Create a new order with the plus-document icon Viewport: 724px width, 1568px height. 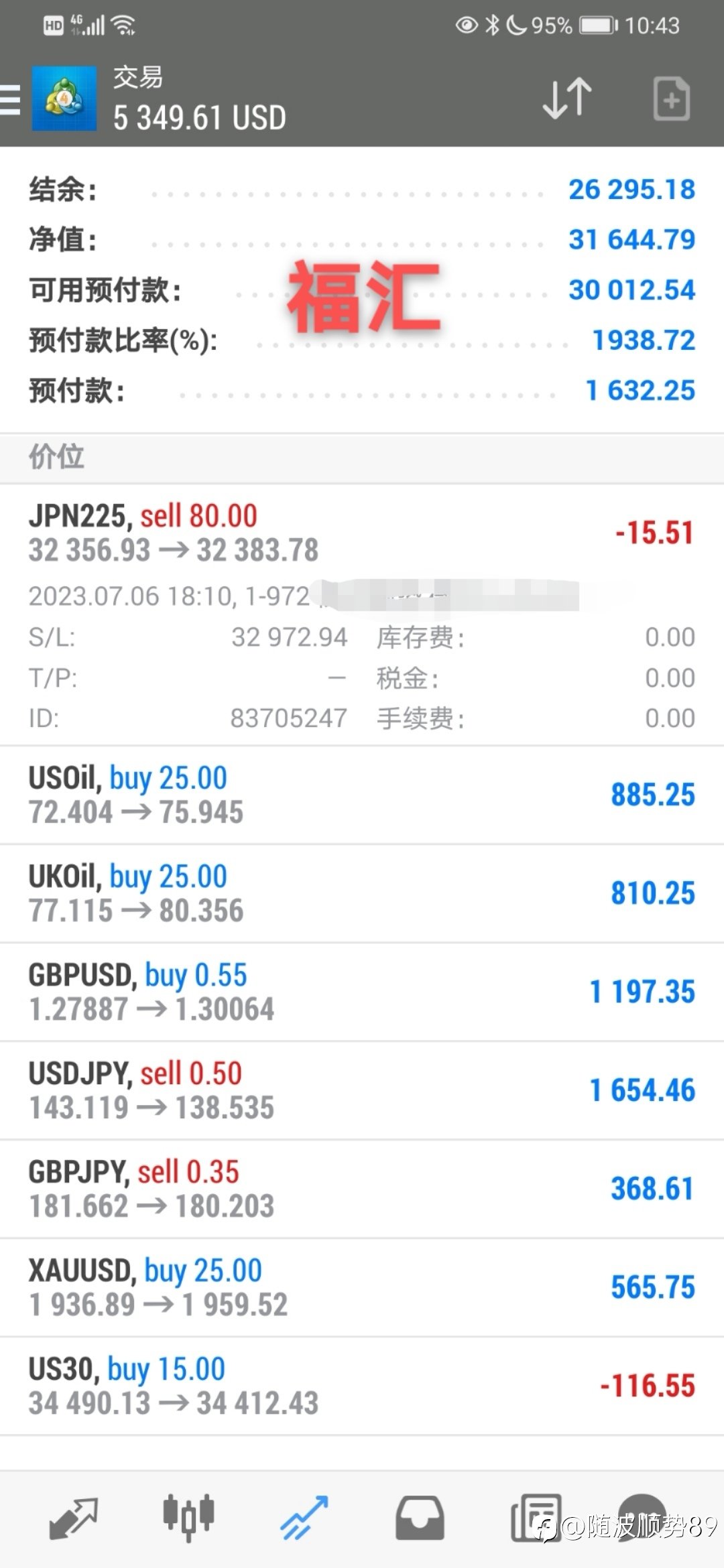pyautogui.click(x=671, y=99)
